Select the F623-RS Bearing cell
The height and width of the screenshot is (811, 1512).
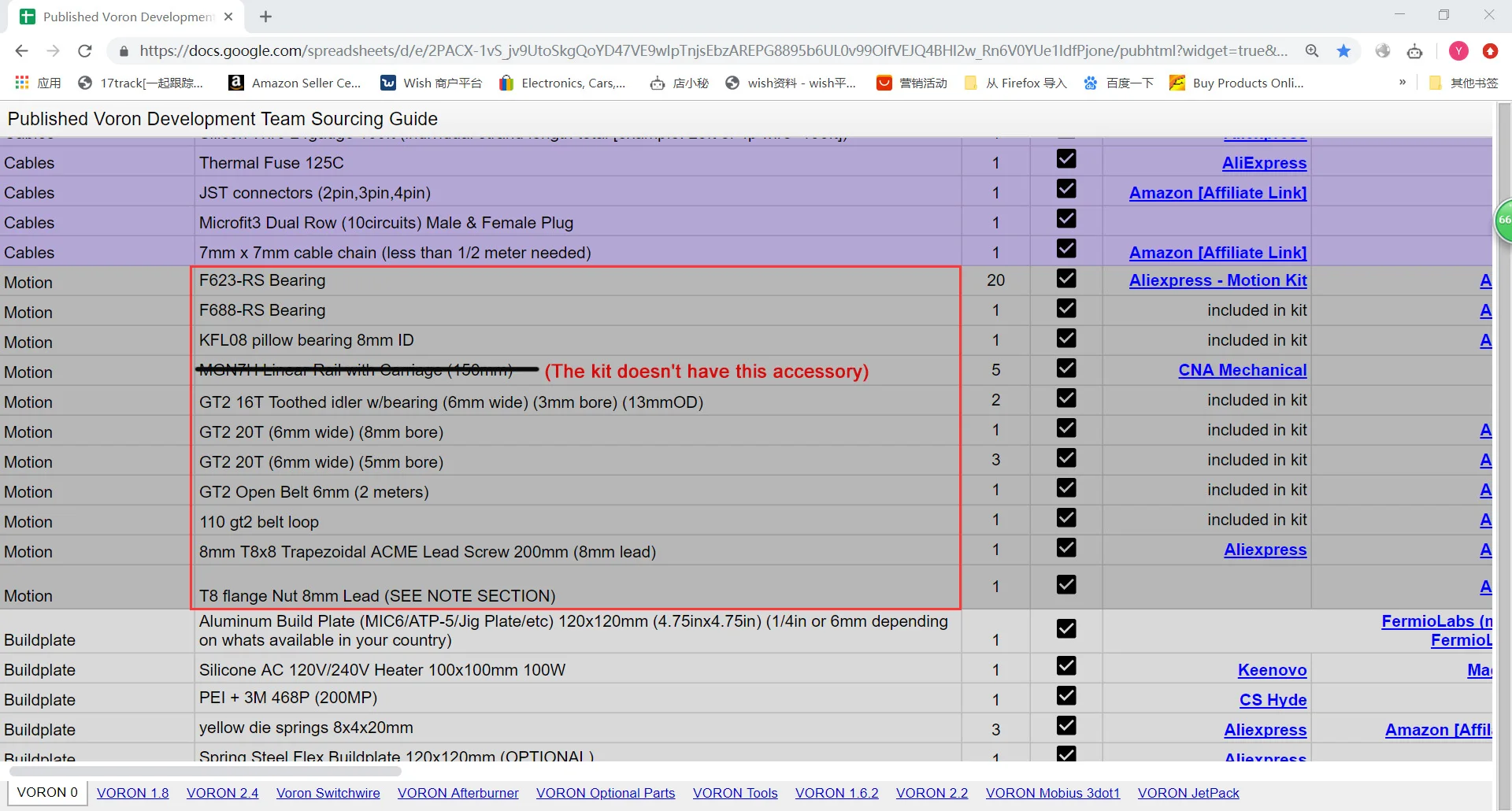click(x=577, y=280)
